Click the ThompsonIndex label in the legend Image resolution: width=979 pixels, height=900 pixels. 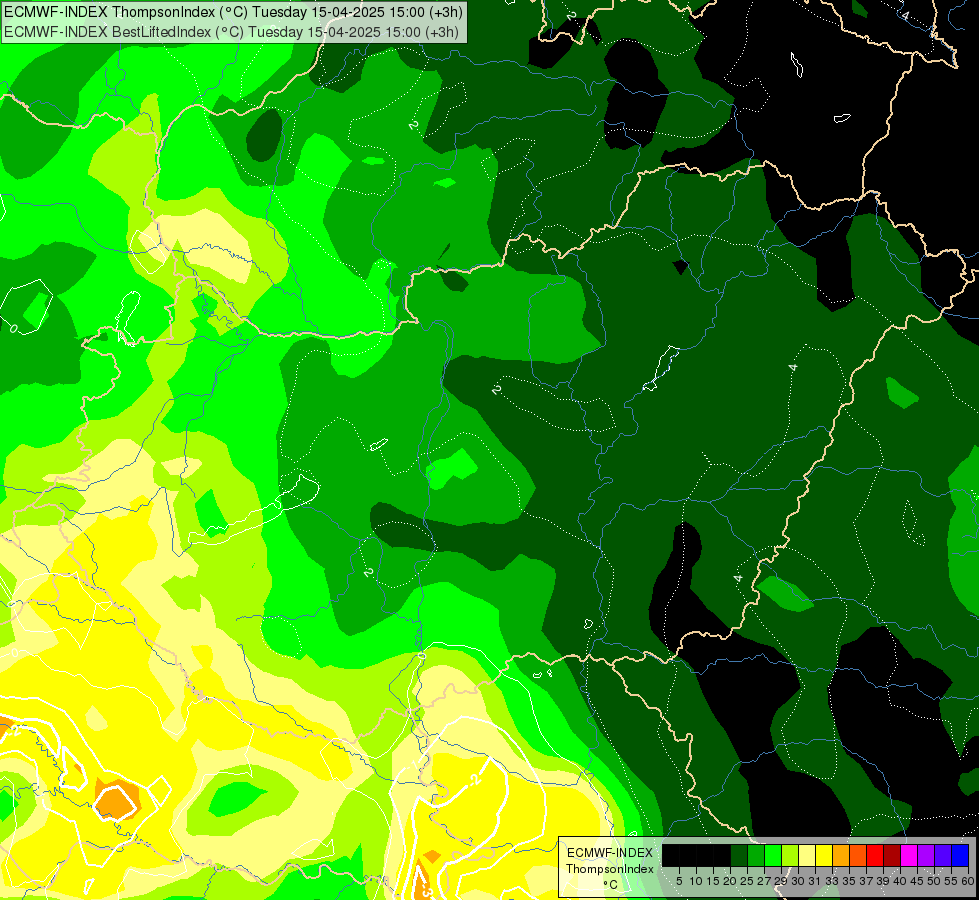click(x=610, y=869)
